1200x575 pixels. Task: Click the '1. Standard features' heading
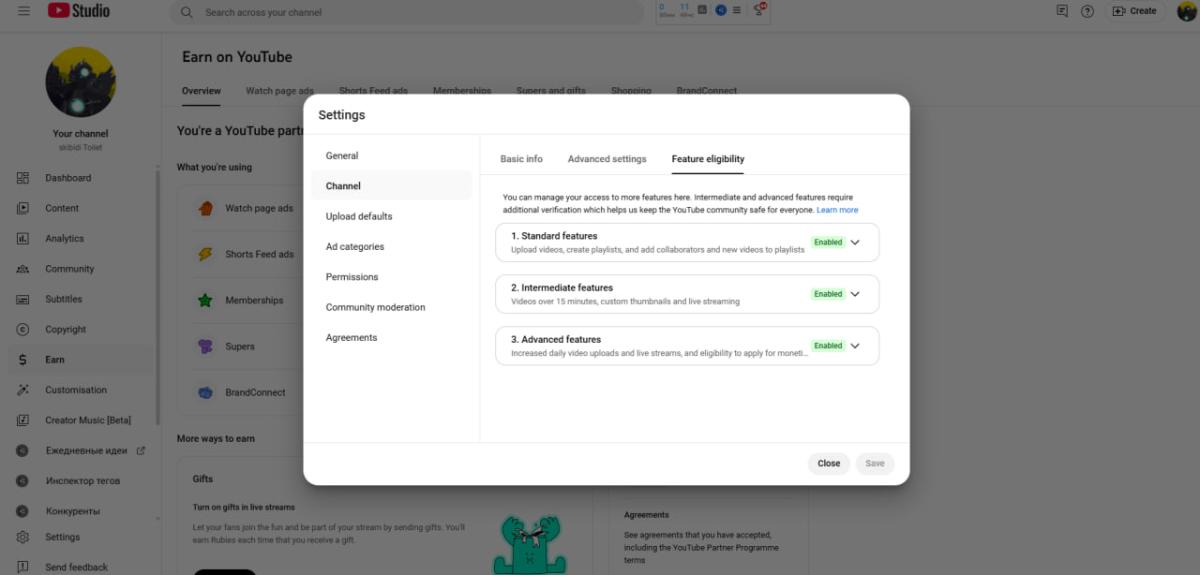click(x=554, y=236)
